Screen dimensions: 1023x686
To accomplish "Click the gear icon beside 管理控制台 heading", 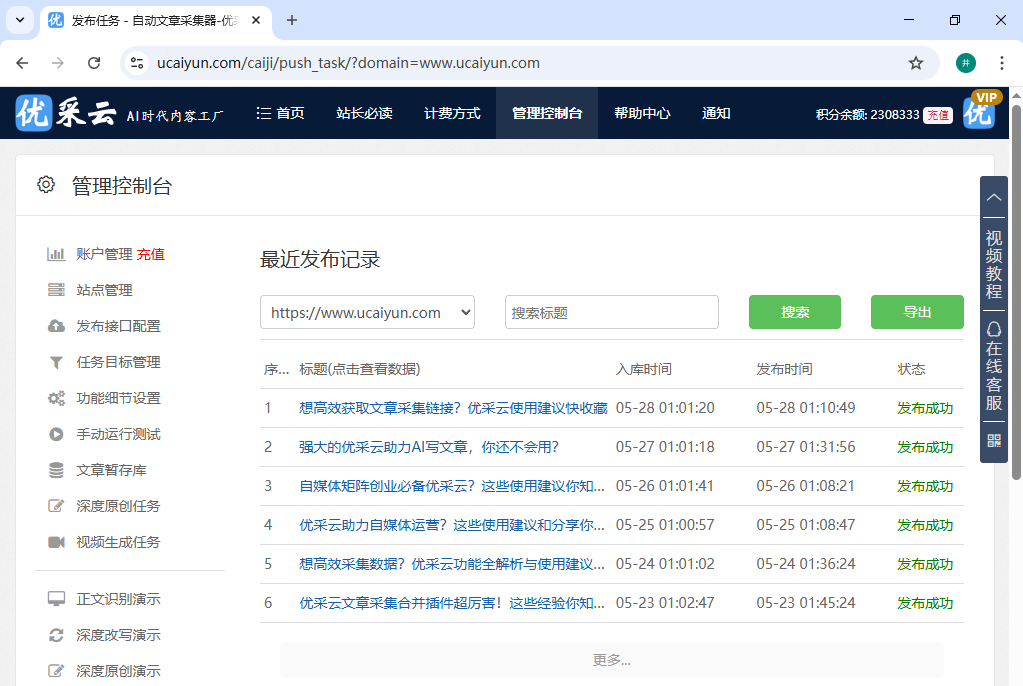I will tap(45, 184).
